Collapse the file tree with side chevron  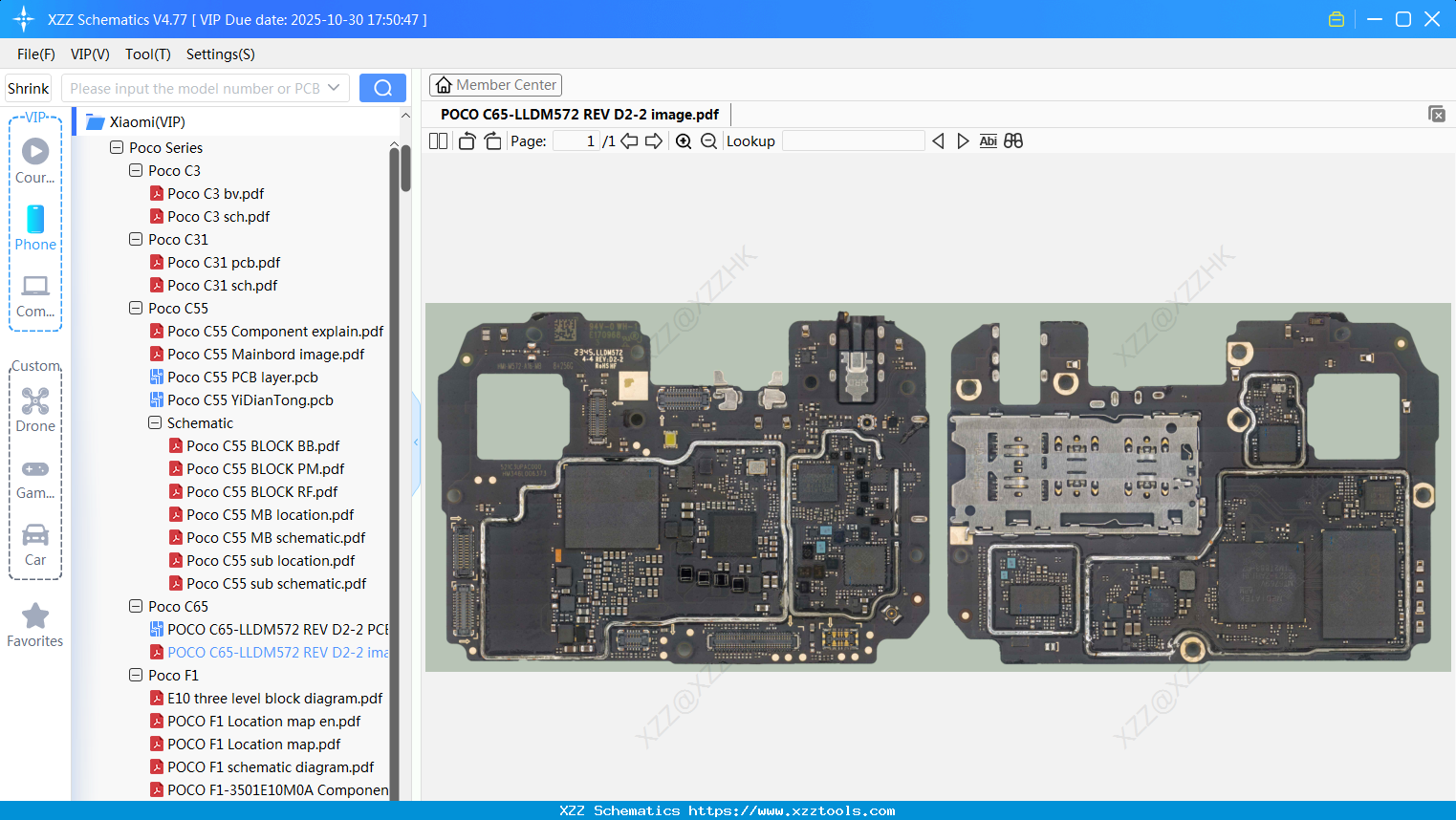[x=415, y=442]
